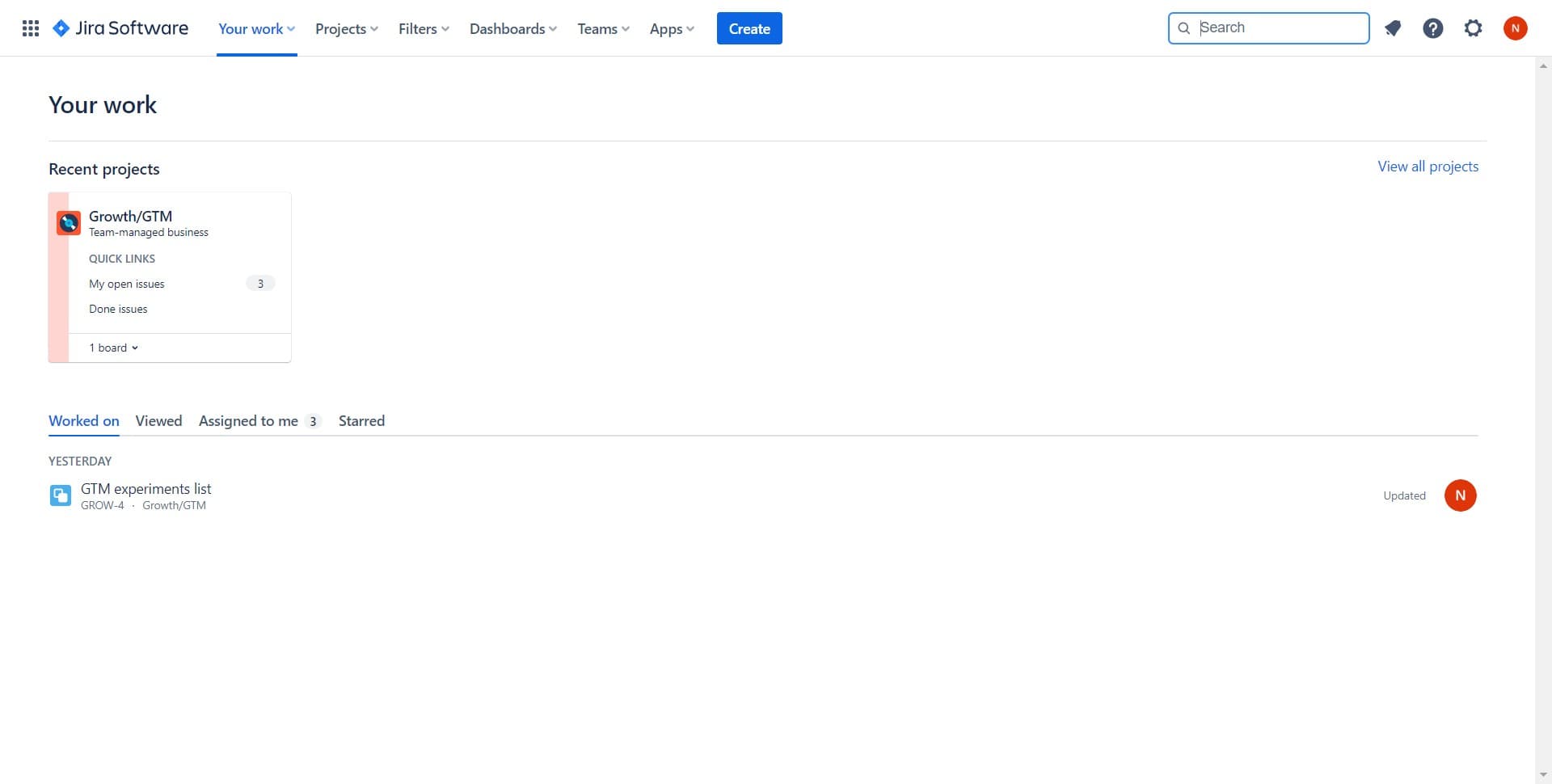Click the Growth/GTM project avatar

[x=68, y=222]
